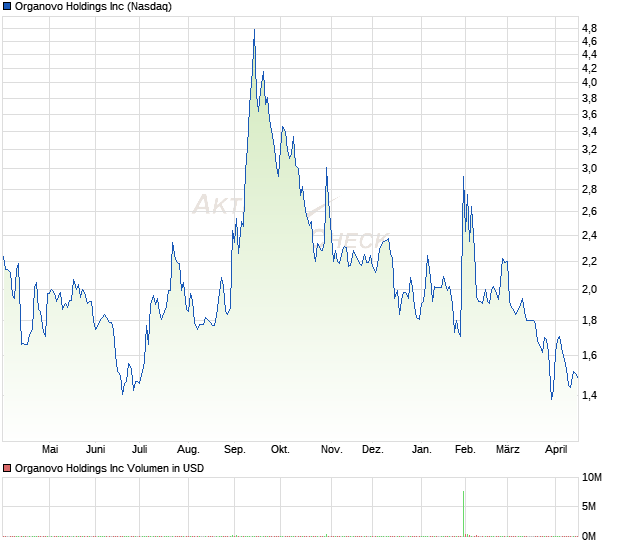Click the 4,6 price axis value
The height and width of the screenshot is (546, 620).
coord(589,41)
